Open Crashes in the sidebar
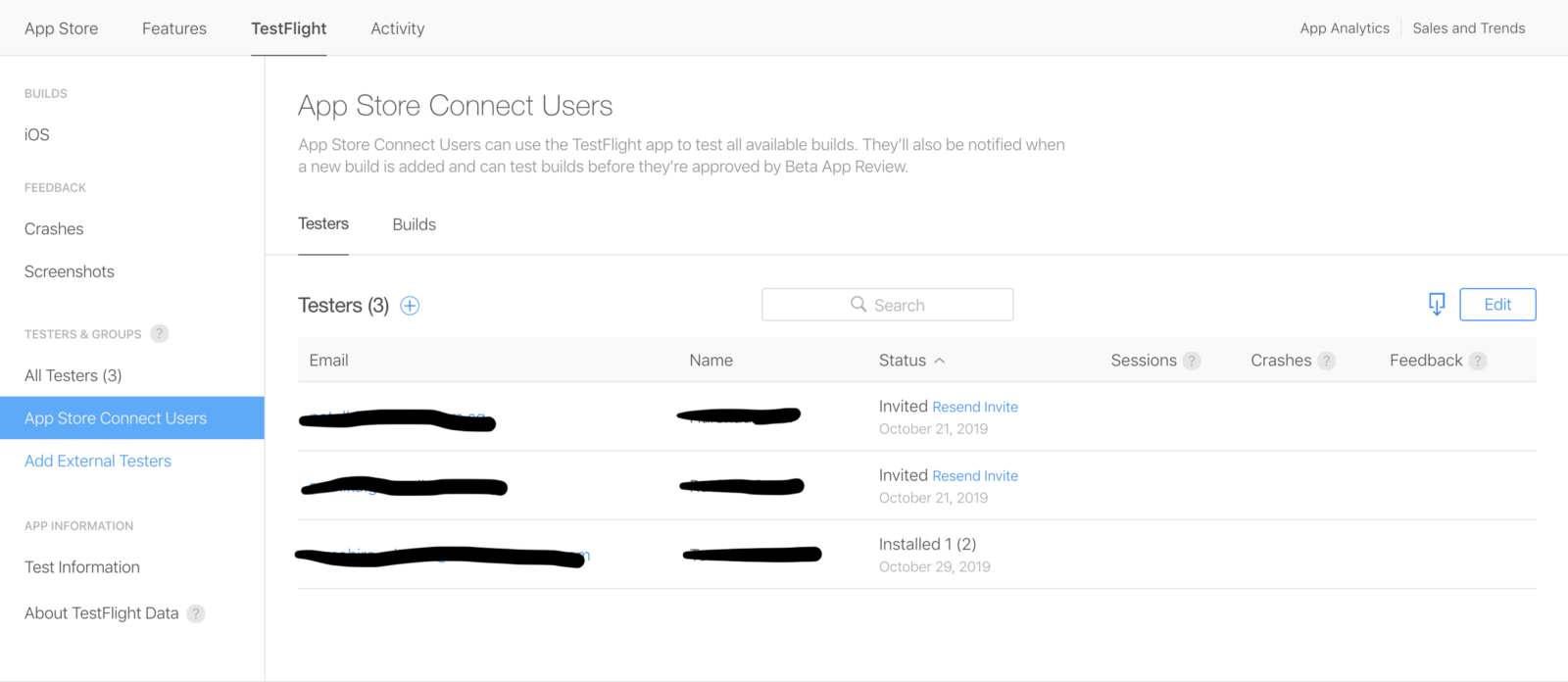1568x682 pixels. click(x=54, y=229)
